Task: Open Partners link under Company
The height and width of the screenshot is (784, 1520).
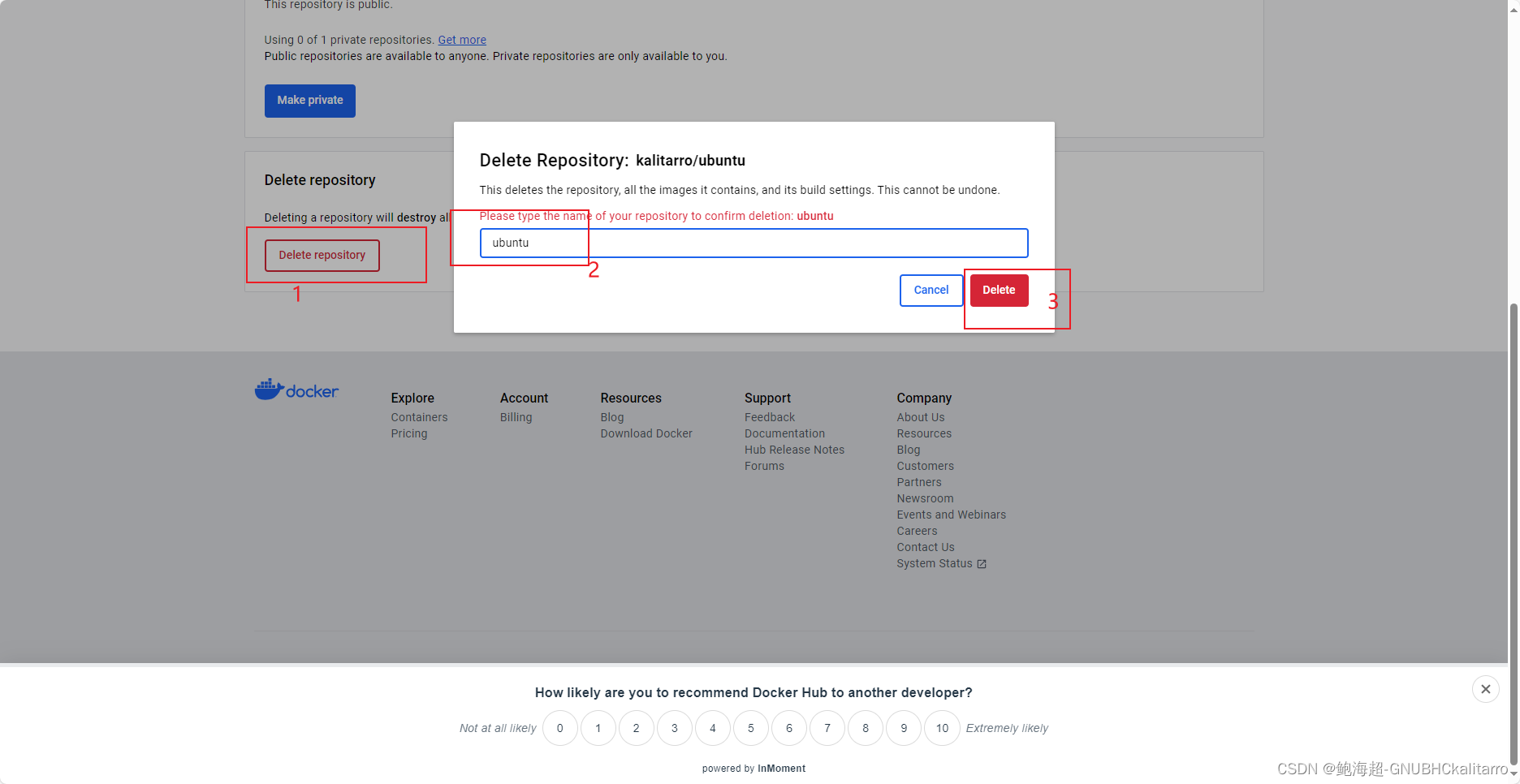Action: tap(919, 482)
